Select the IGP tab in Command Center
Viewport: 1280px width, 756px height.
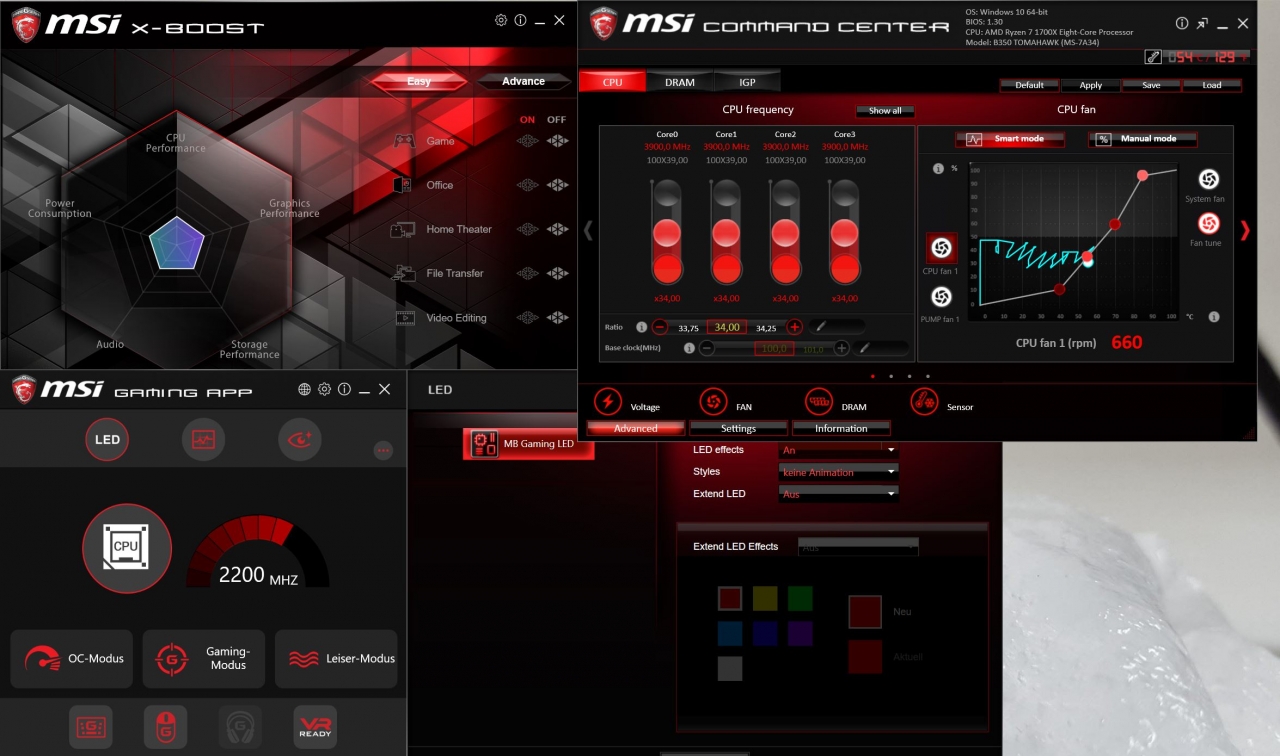point(747,82)
